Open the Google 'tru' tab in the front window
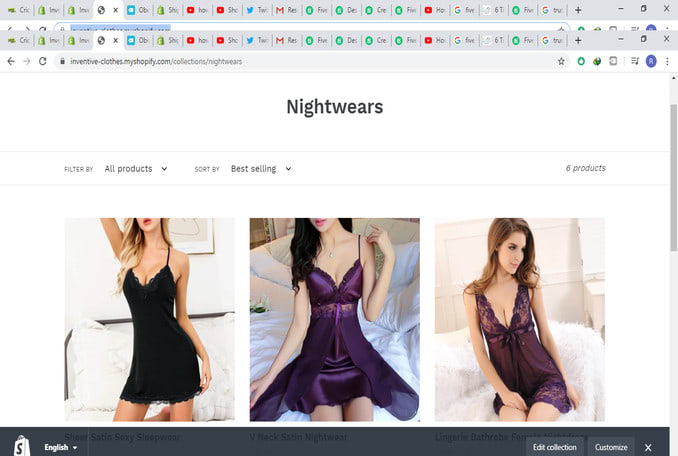The height and width of the screenshot is (456, 678). 553,40
